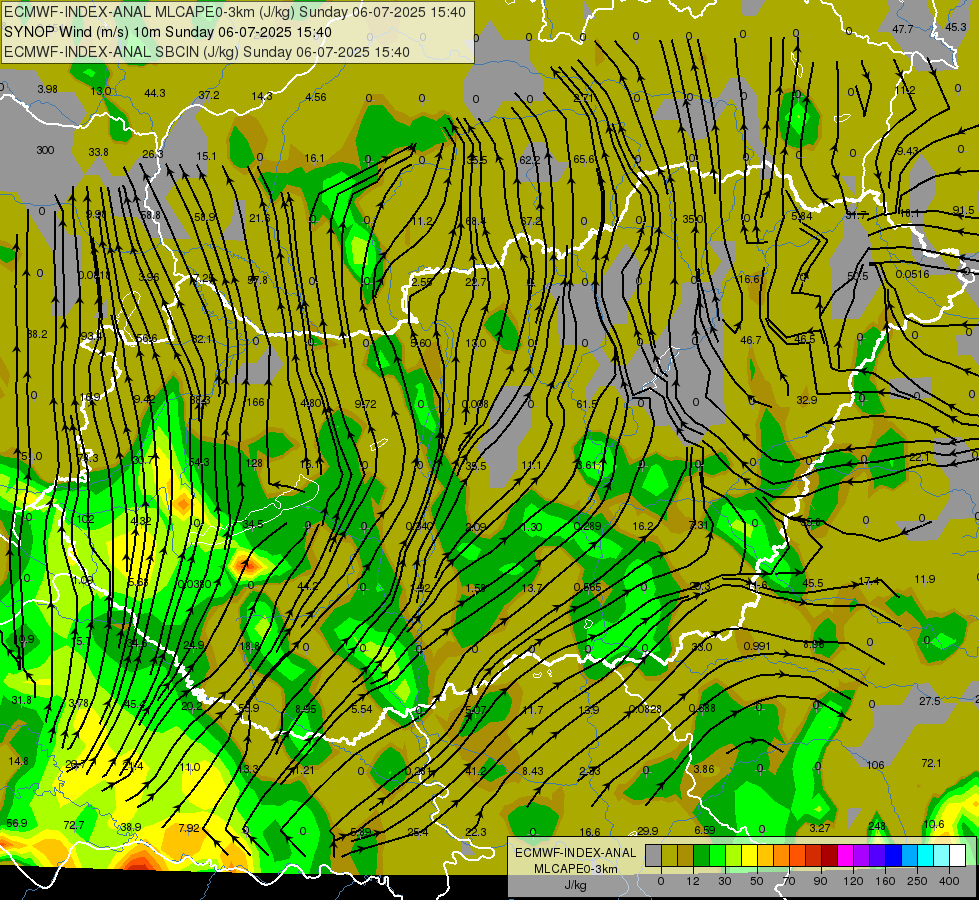Click the legend scale label 120
This screenshot has height=900, width=979.
[x=853, y=881]
